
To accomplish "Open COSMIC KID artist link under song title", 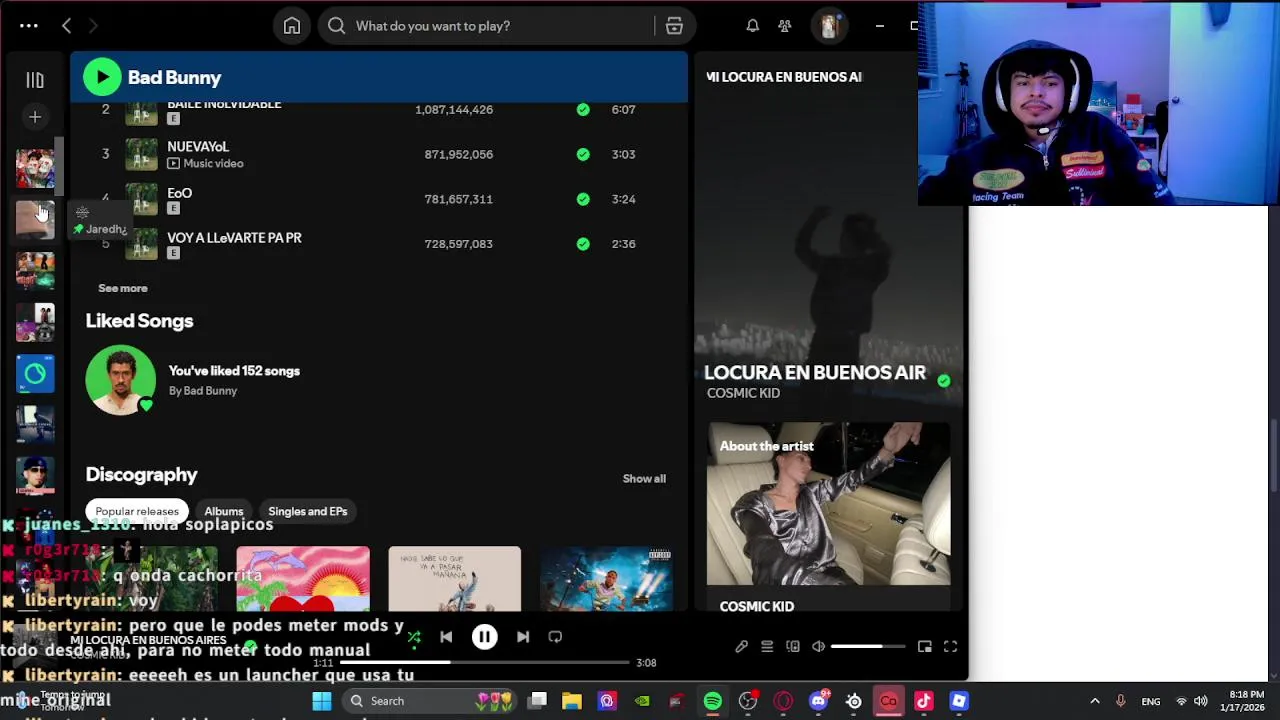I will tap(743, 393).
